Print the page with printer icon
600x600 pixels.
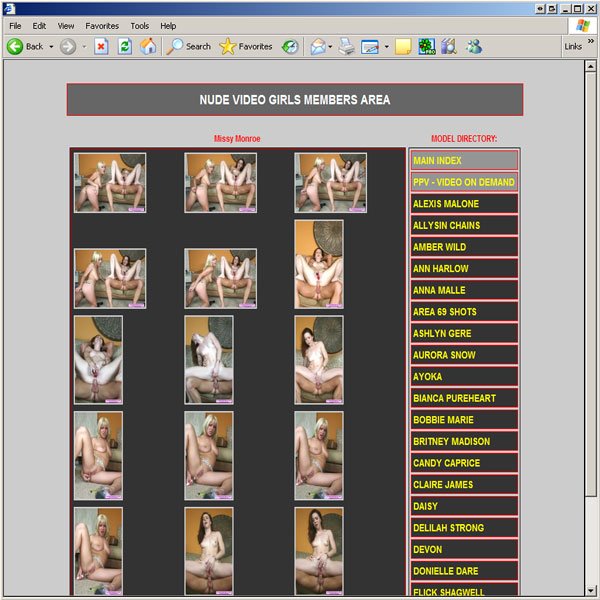point(346,46)
